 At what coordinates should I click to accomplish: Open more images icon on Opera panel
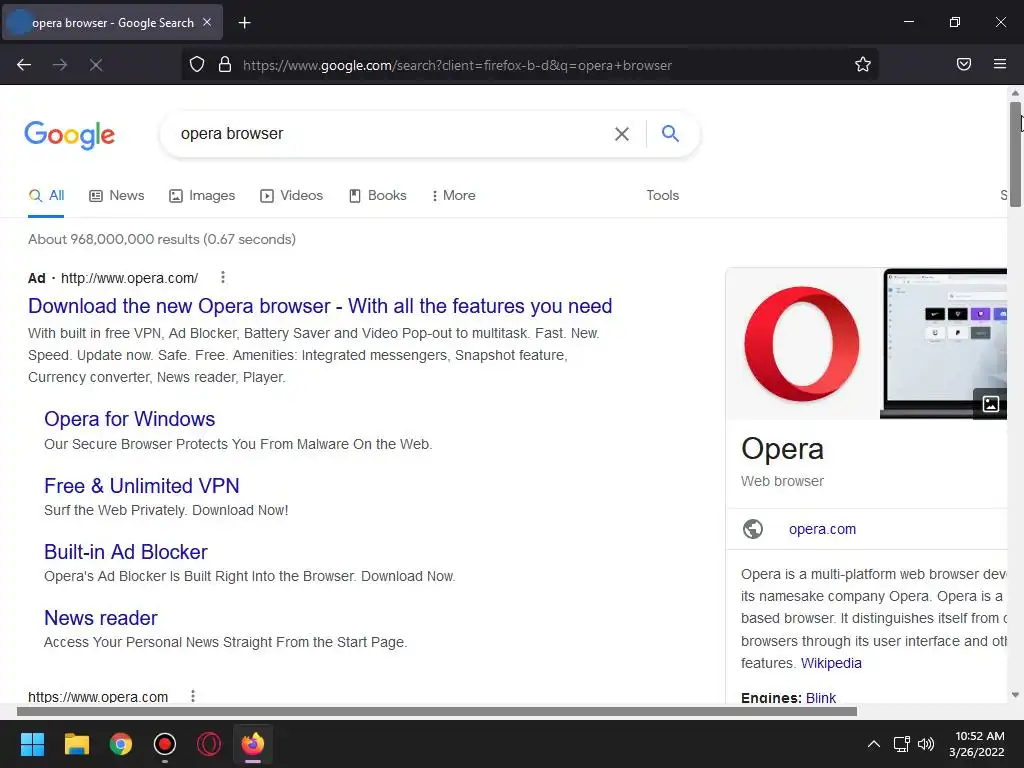(x=990, y=404)
